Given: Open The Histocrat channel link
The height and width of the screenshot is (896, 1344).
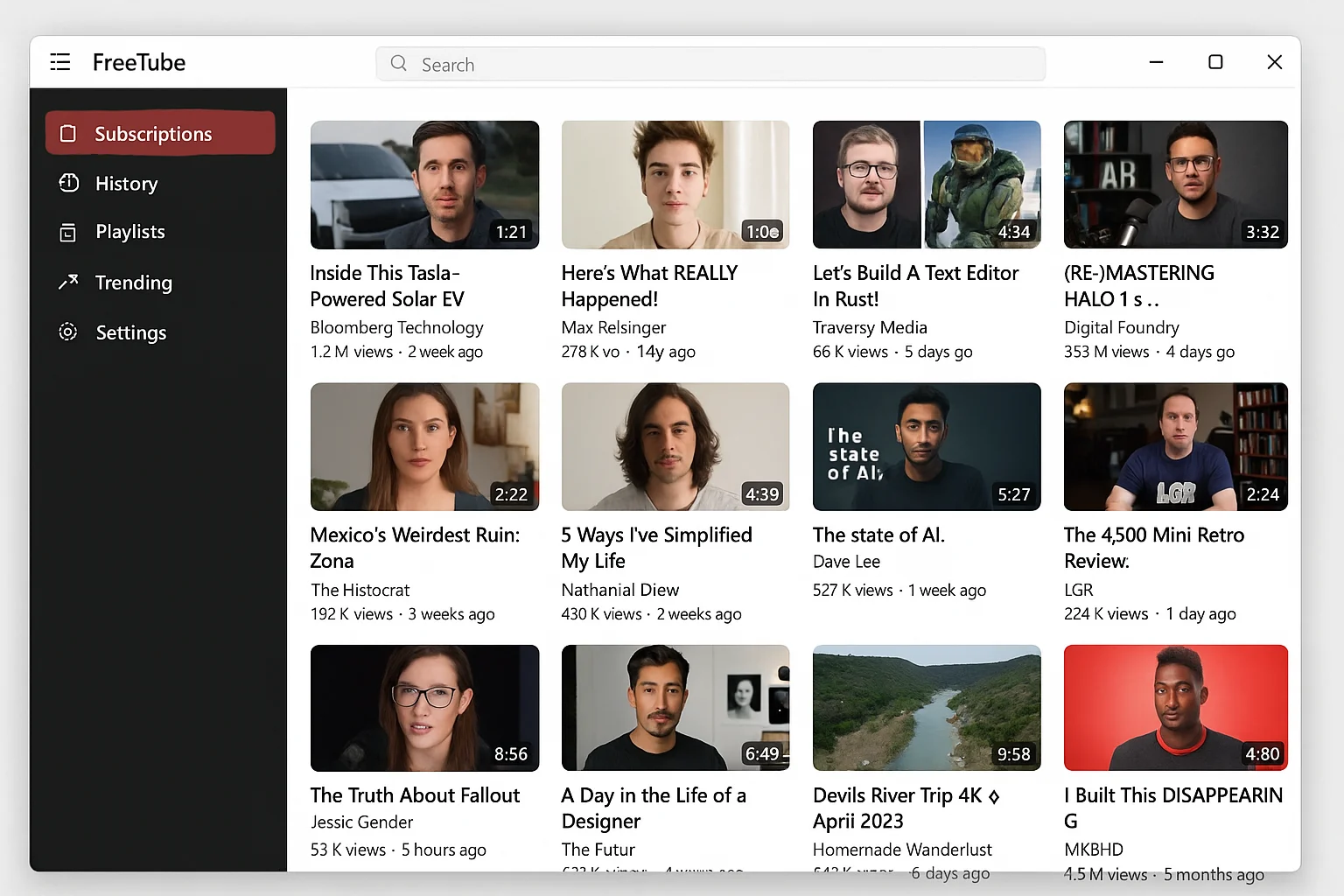Looking at the screenshot, I should coord(360,590).
